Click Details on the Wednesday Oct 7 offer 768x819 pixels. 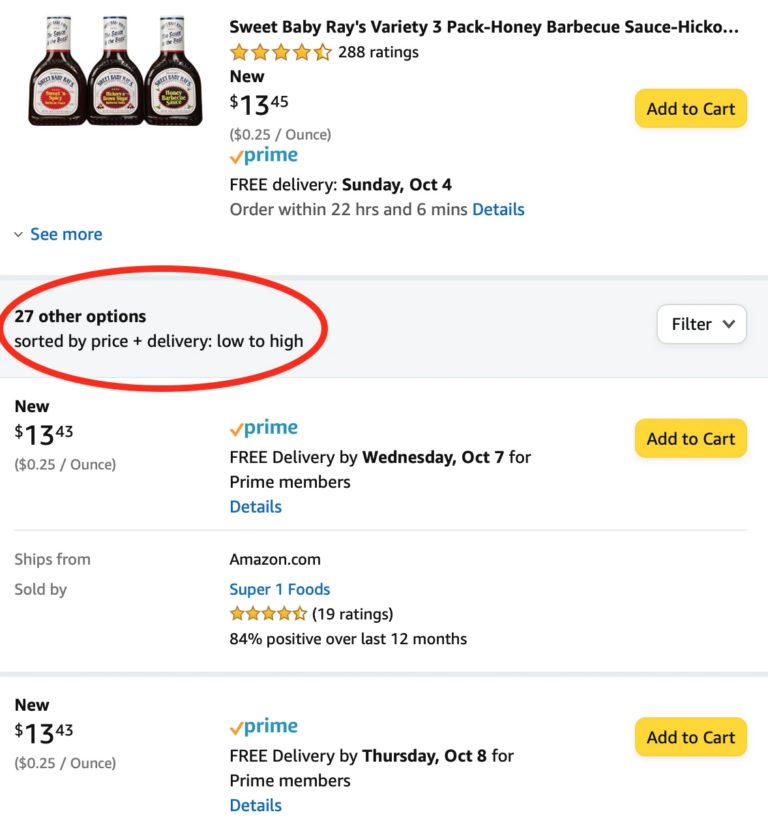tap(255, 507)
